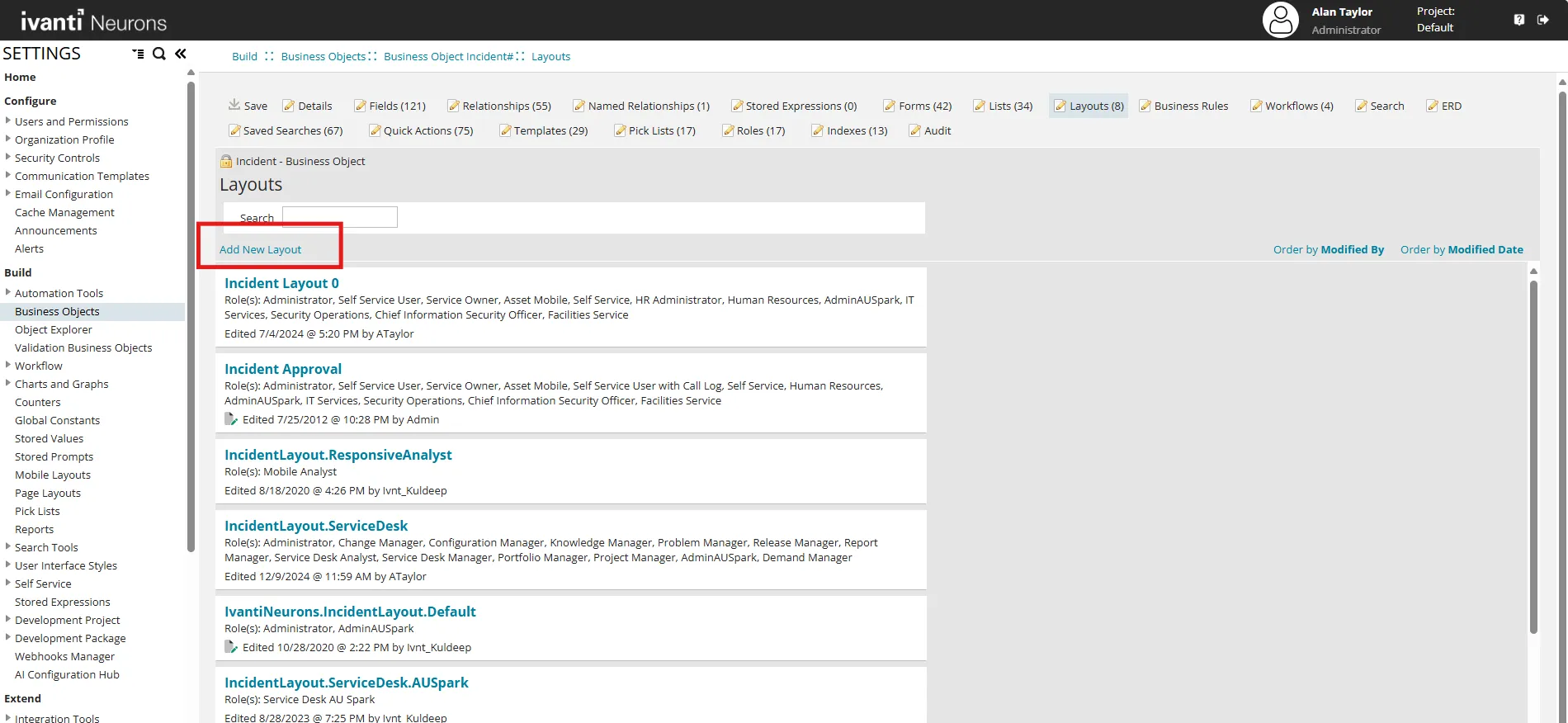The image size is (1568, 723).
Task: Select Object Explorer in the sidebar
Action: 54,329
